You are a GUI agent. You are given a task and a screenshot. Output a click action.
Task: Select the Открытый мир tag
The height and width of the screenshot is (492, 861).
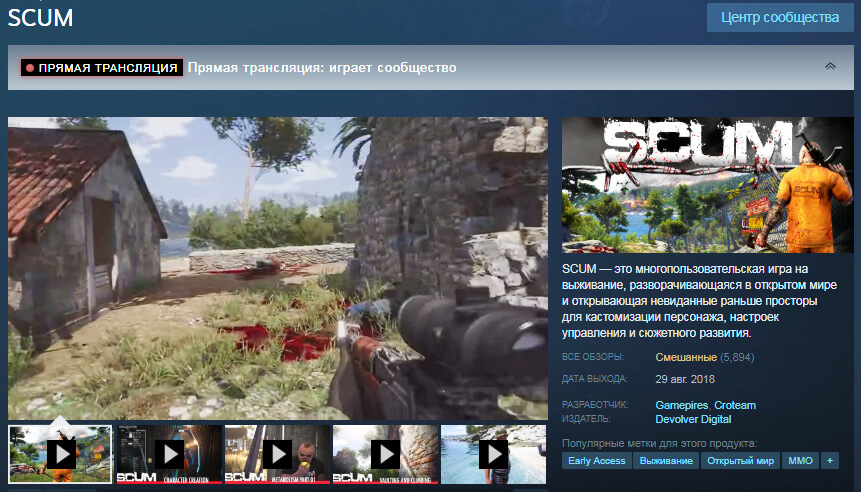740,461
